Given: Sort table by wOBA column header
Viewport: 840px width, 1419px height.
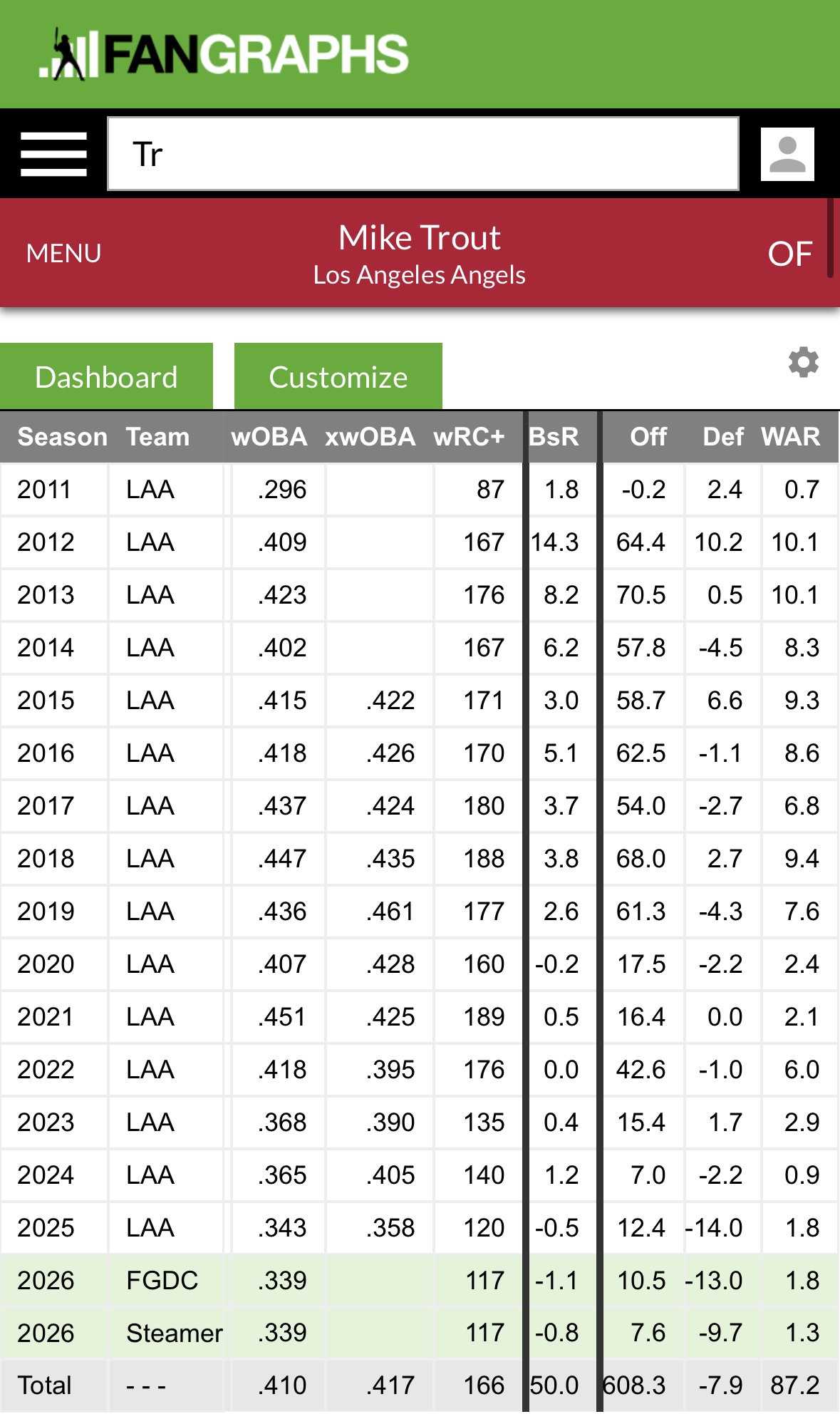Looking at the screenshot, I should coord(269,436).
